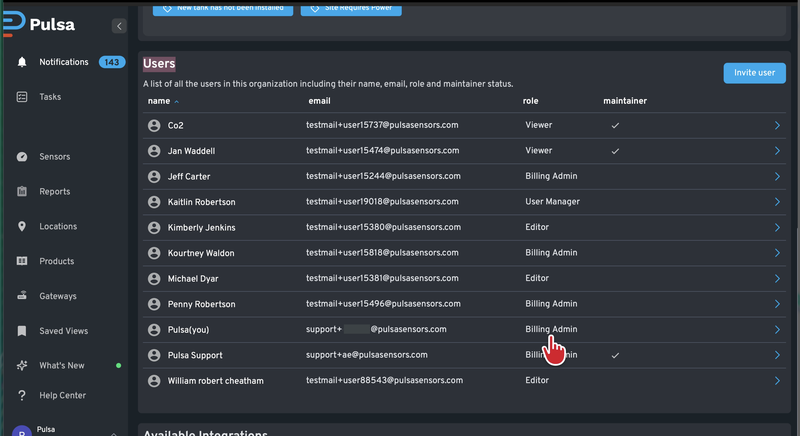Screen dimensions: 800x436
Task: Open Locations in the sidebar
Action: (58, 226)
